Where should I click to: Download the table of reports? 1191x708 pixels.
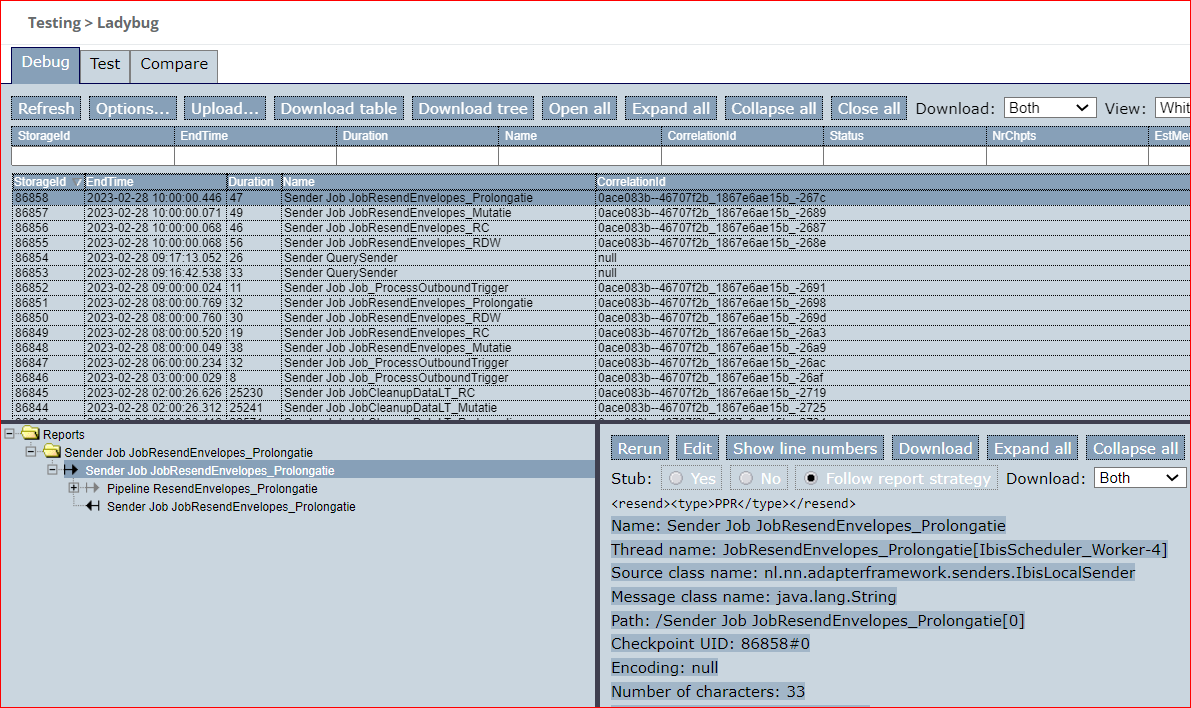[339, 108]
